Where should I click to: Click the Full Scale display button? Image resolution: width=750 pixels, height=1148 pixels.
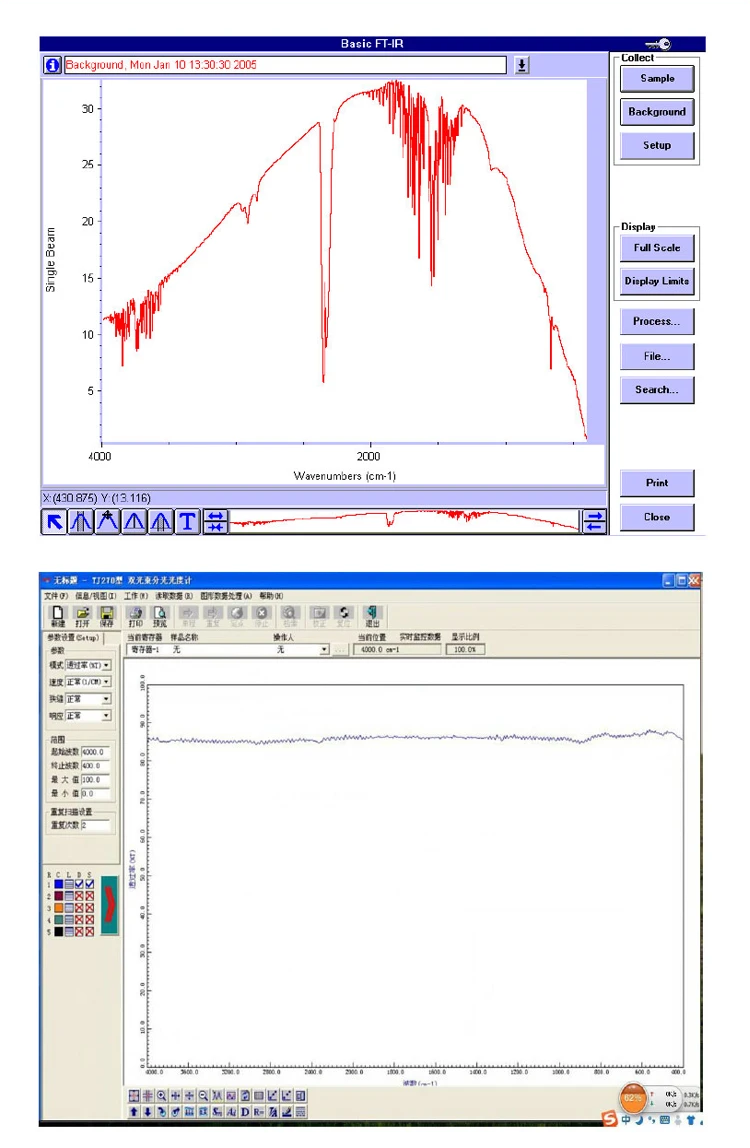point(657,247)
